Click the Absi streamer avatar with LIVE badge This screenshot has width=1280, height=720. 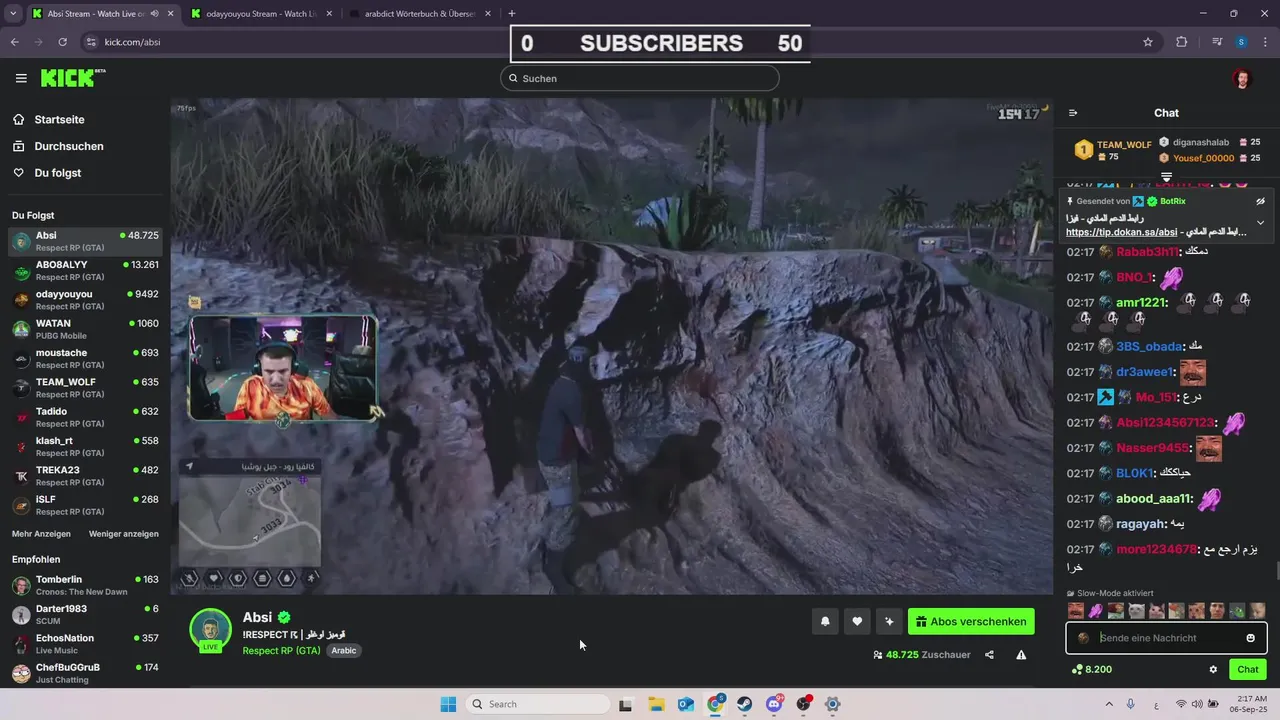tap(210, 630)
